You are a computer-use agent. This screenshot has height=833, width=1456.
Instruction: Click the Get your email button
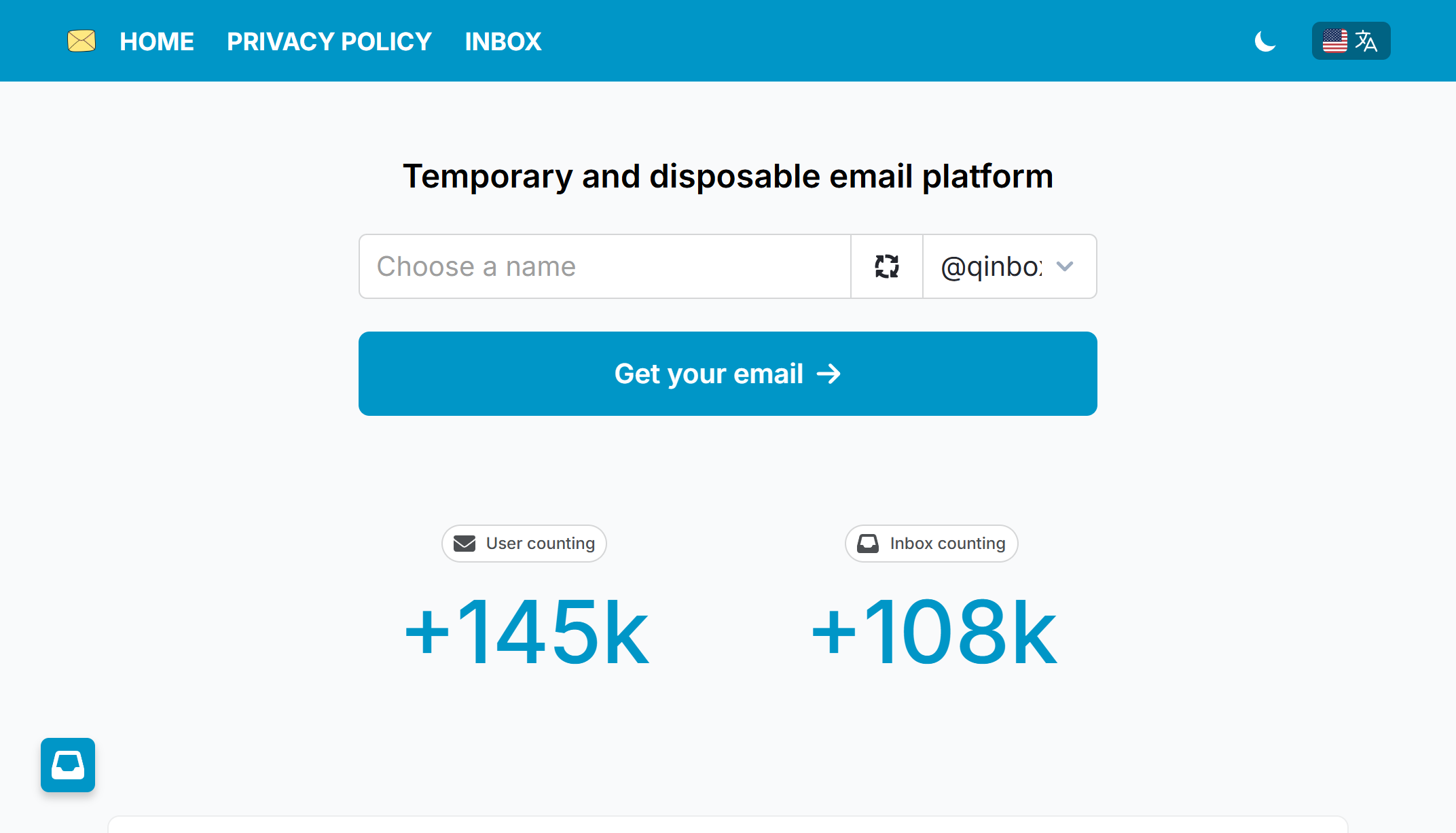(728, 374)
